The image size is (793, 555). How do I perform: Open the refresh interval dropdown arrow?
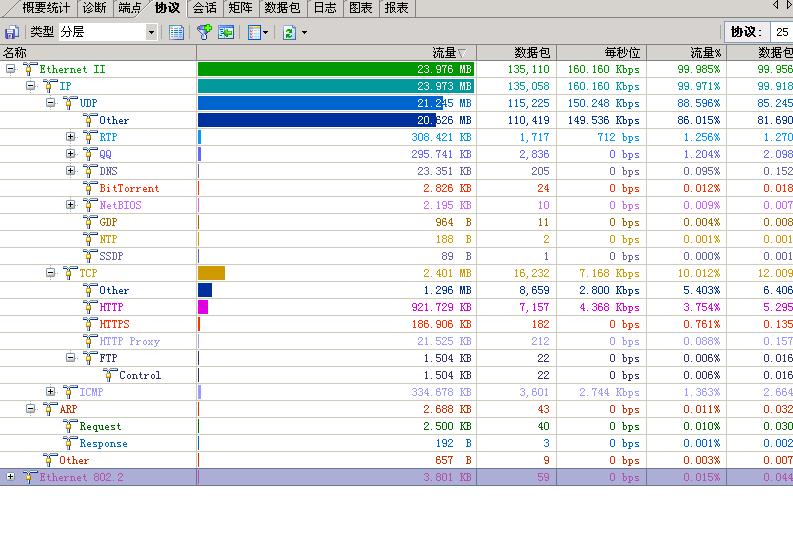[x=304, y=33]
